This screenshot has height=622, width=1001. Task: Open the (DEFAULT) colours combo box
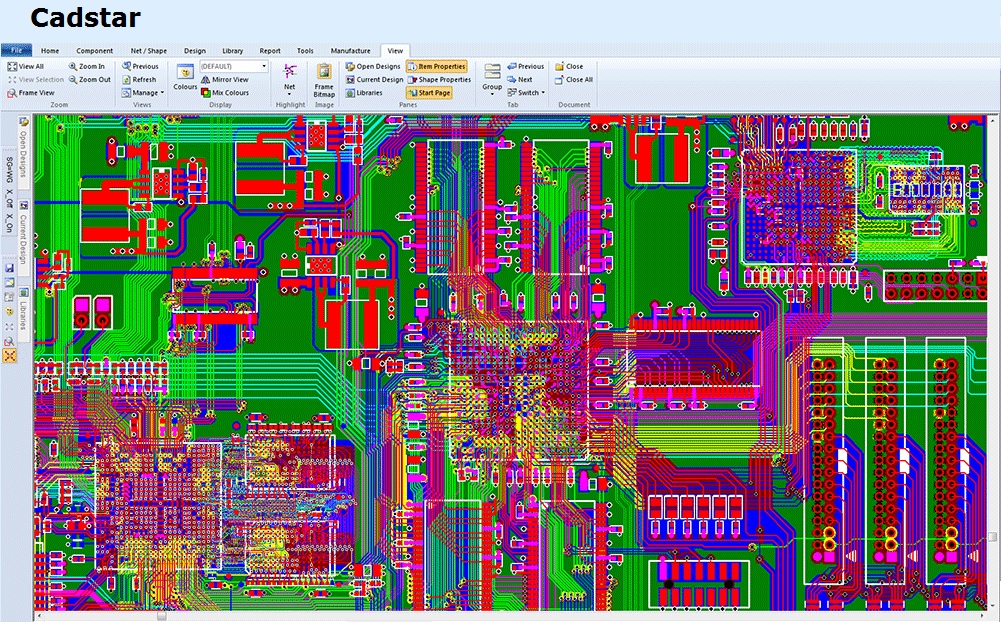pyautogui.click(x=234, y=66)
